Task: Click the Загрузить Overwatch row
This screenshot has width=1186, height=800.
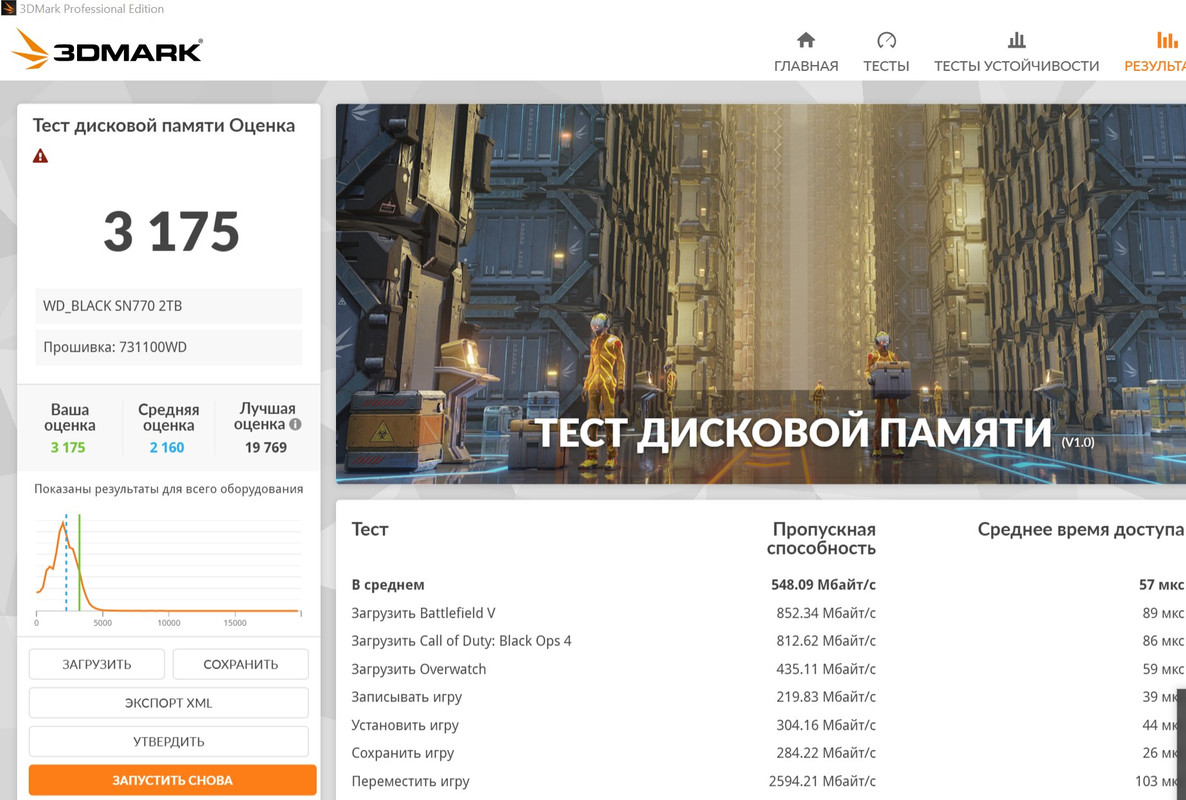Action: 768,668
